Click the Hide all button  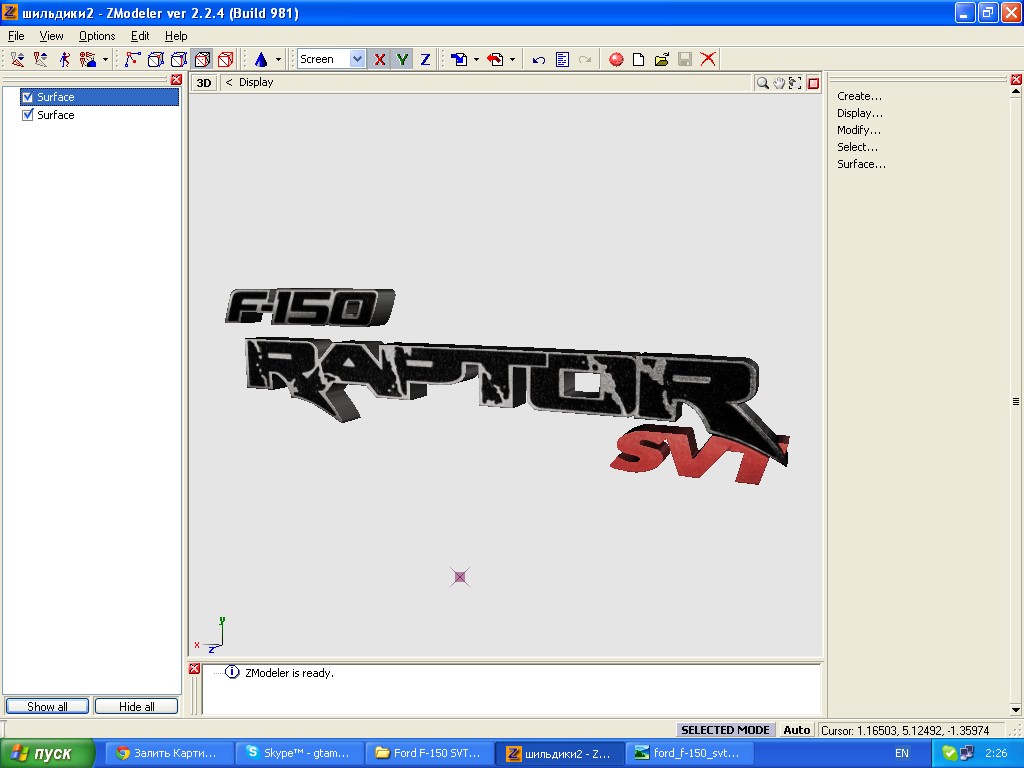pos(136,707)
